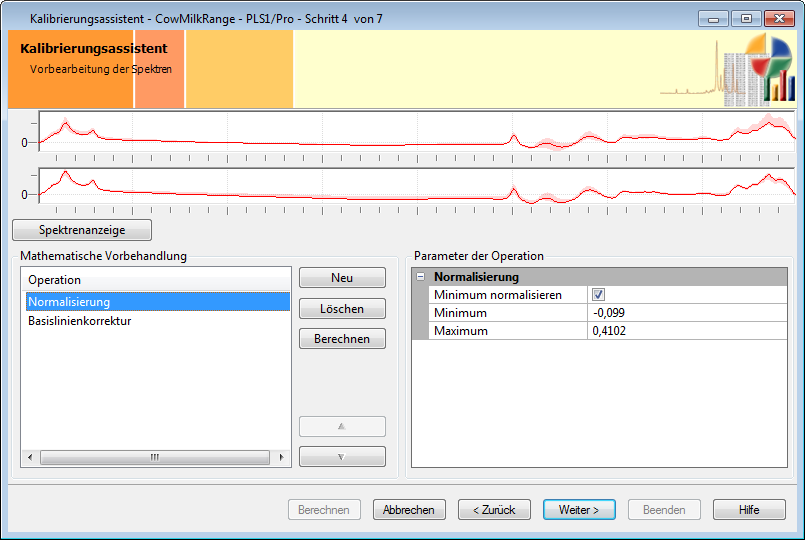Open help with the Hilfe button

[x=749, y=510]
